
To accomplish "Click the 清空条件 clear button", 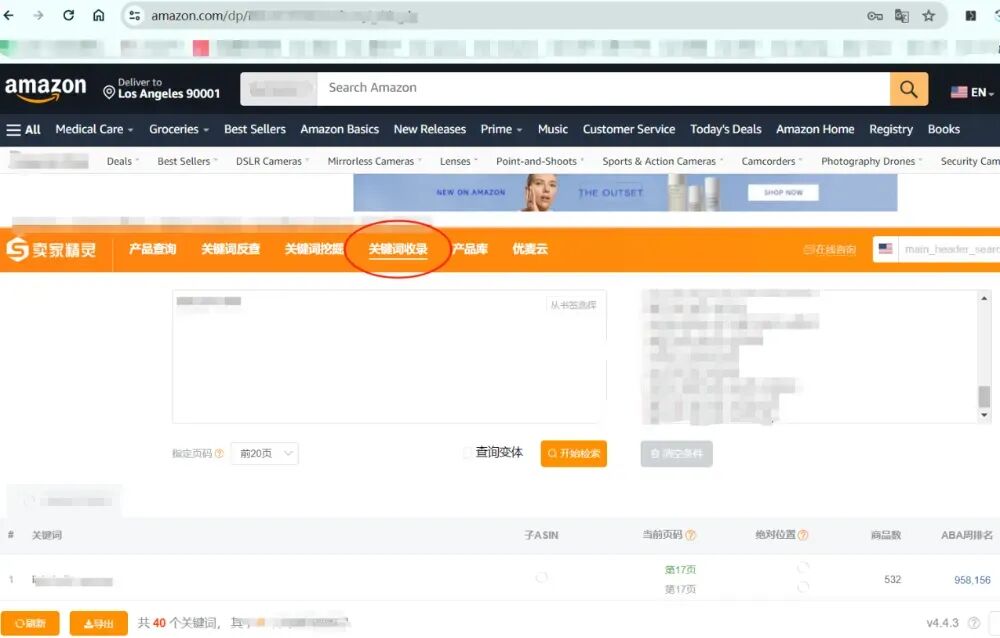I will (x=676, y=453).
